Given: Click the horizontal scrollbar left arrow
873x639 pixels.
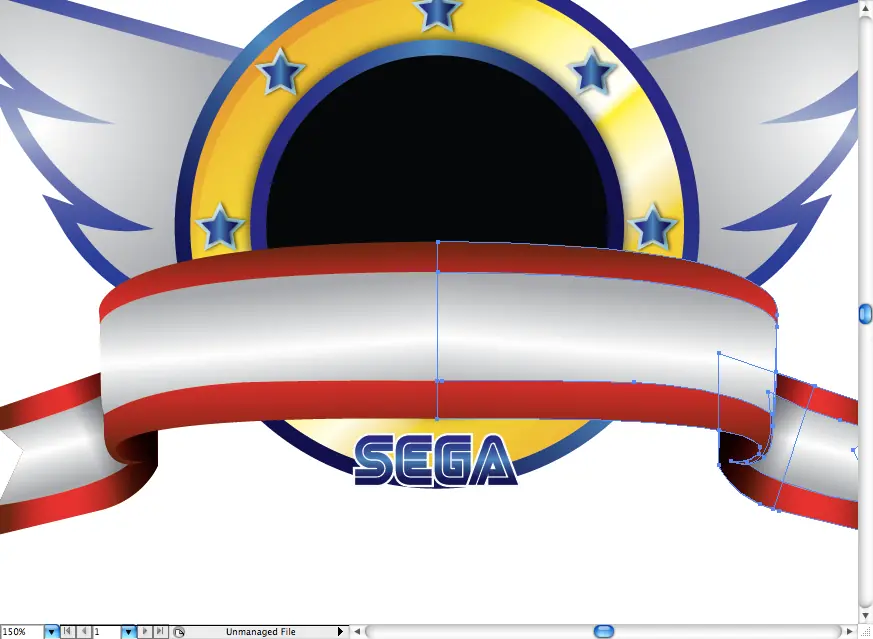Looking at the screenshot, I should pos(357,632).
